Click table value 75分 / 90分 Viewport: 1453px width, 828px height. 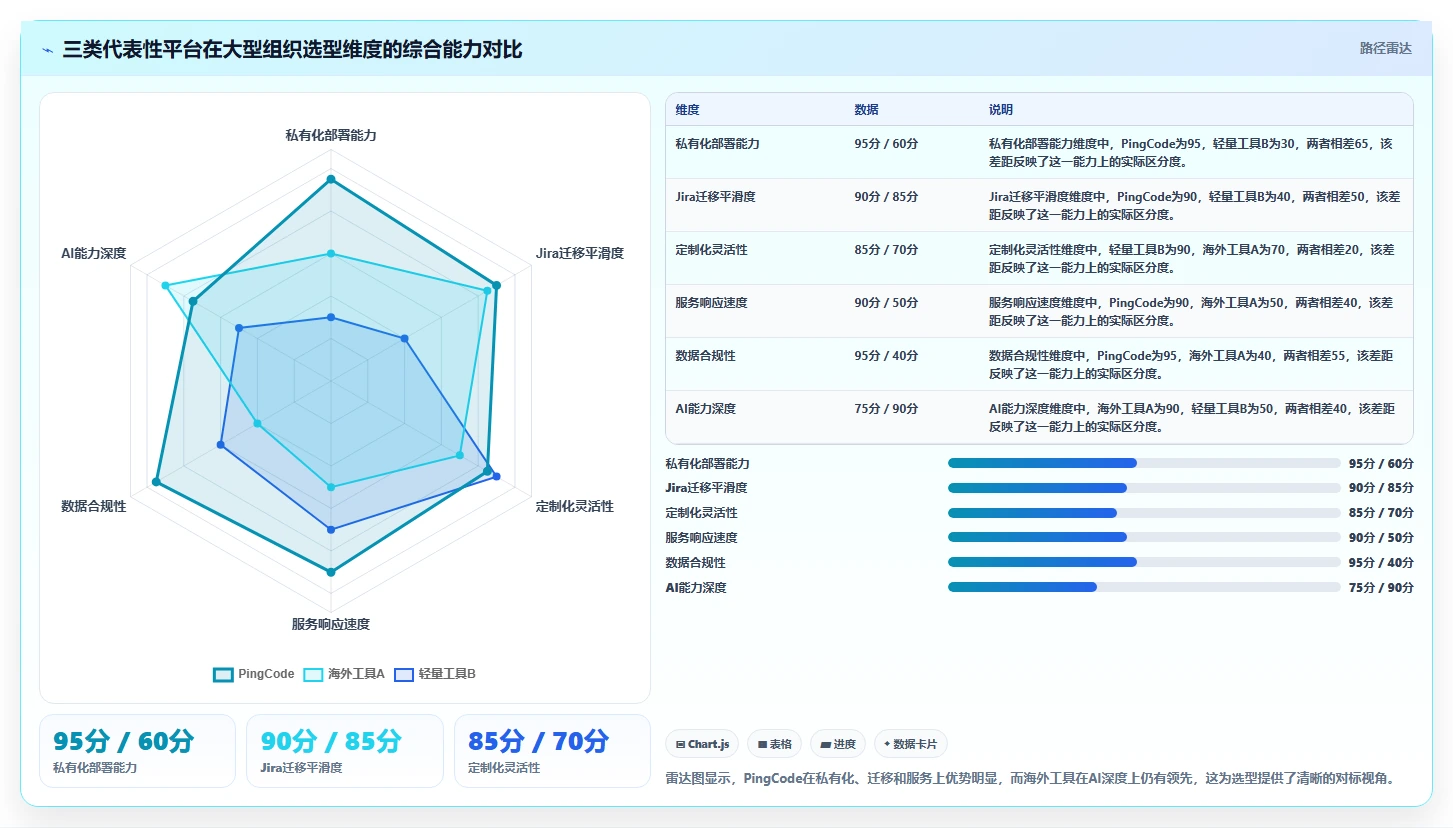click(x=886, y=409)
